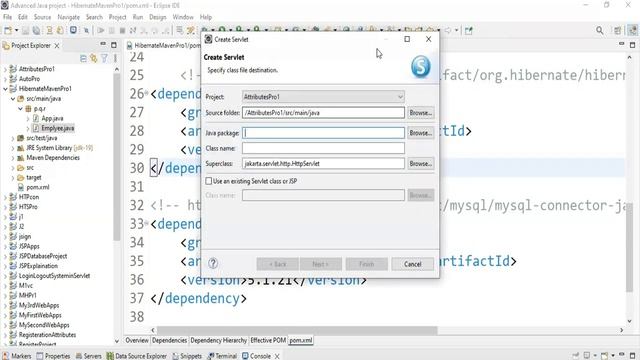Close the Console view tab
The width and height of the screenshot is (640, 360).
(277, 356)
